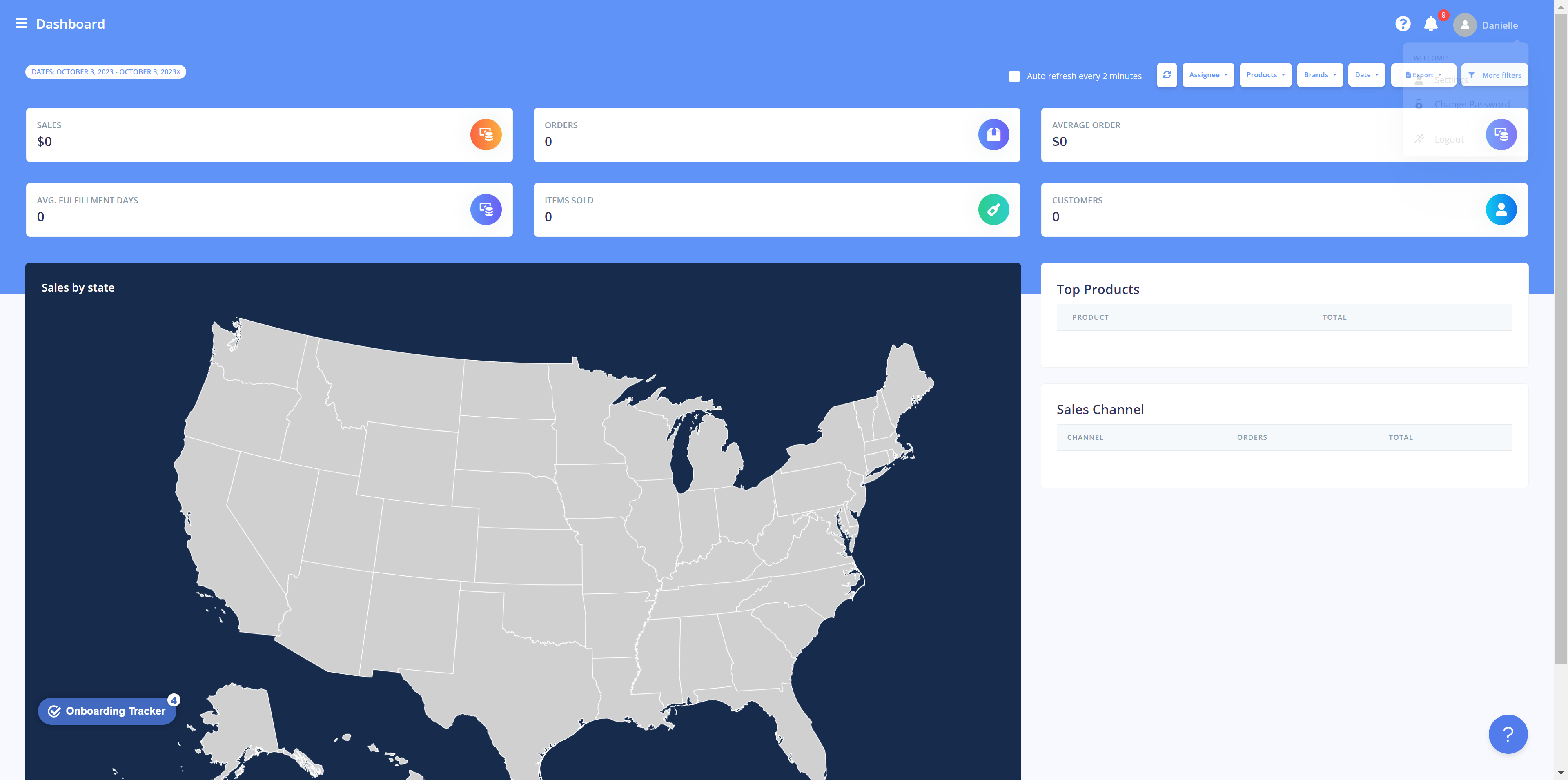Open the More filters menu

pyautogui.click(x=1495, y=74)
